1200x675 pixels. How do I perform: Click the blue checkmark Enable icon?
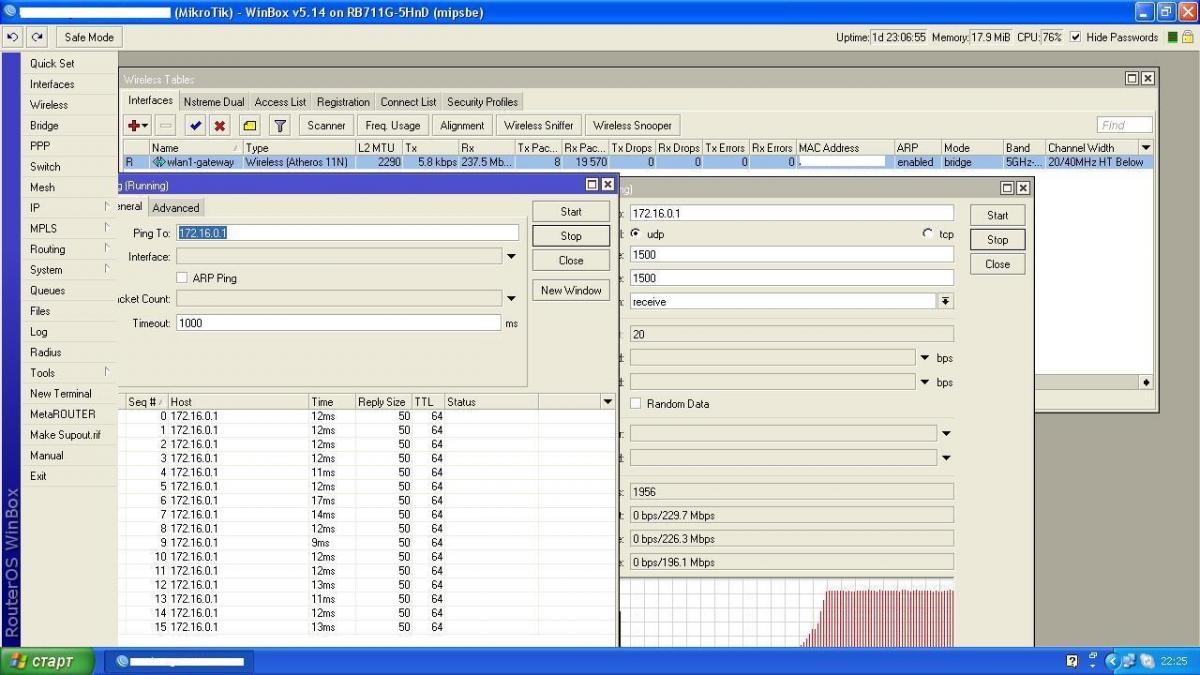click(195, 126)
